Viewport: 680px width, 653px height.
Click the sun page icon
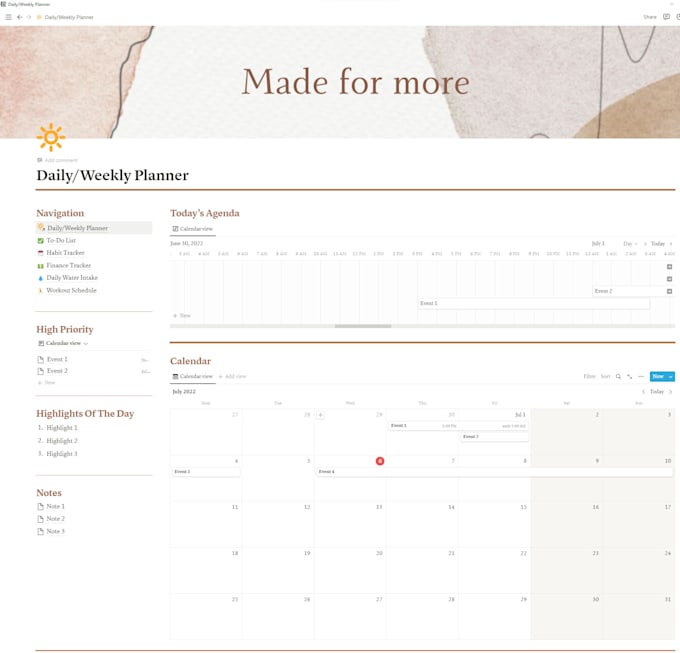(x=51, y=137)
